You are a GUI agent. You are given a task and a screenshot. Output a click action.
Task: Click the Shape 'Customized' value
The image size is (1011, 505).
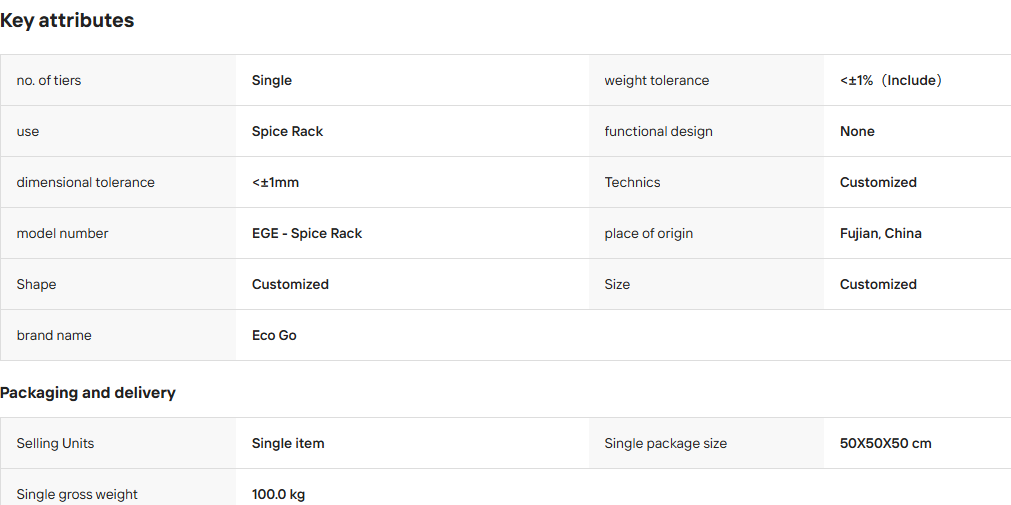tap(290, 284)
